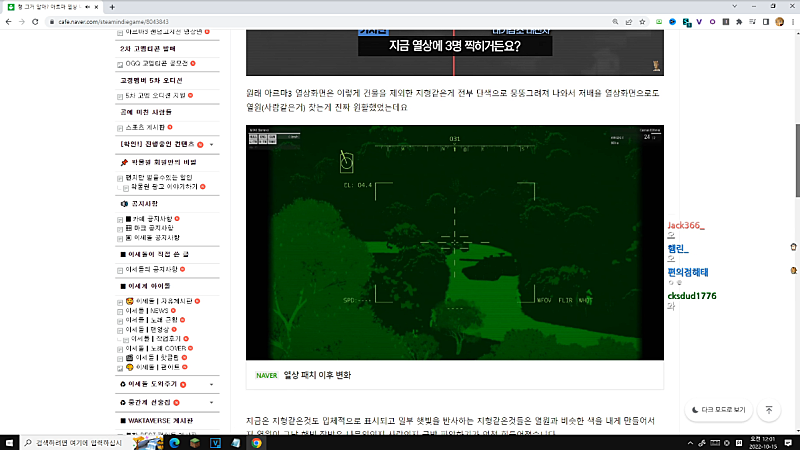Viewport: 800px width, 450px height.
Task: Open the V app taskbar icon
Action: point(215,443)
